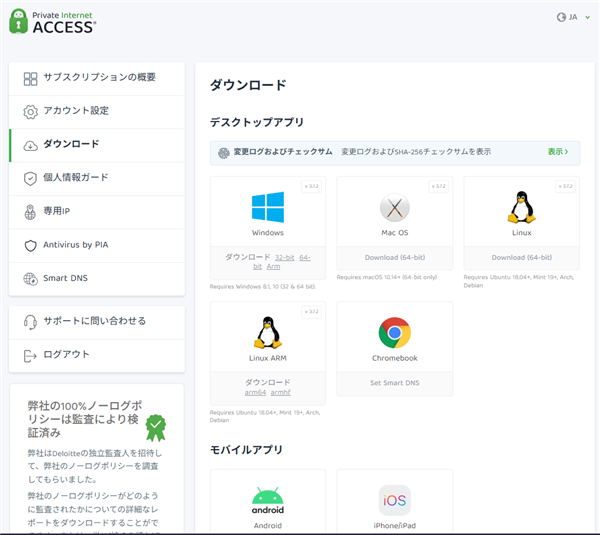Click the Linux penguin icon
Viewport: 600px width, 535px height.
pyautogui.click(x=522, y=207)
